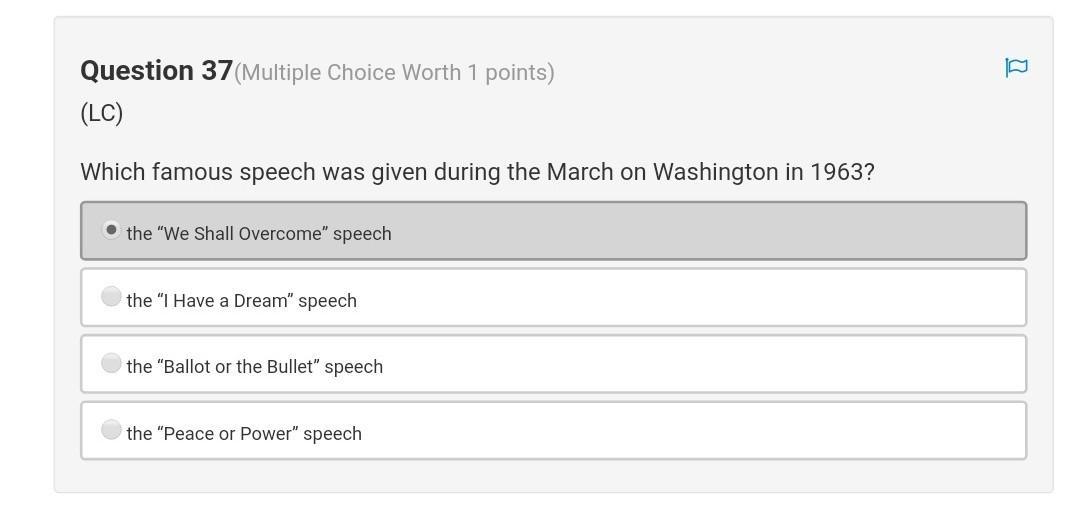The width and height of the screenshot is (1068, 506).
Task: Click the word "Bullet" in the third answer
Action: (x=287, y=367)
